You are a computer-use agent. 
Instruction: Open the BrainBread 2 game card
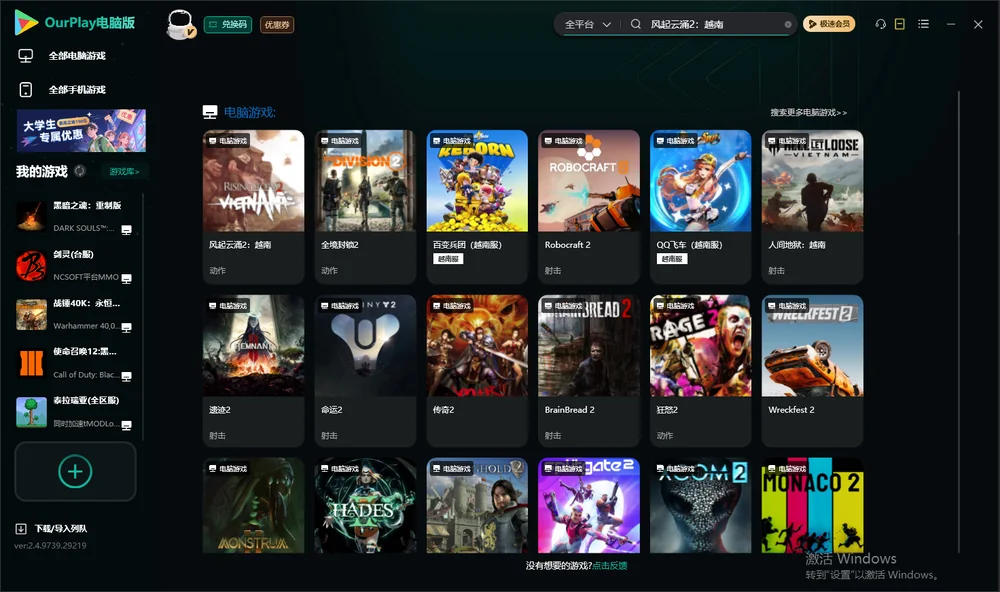[589, 371]
